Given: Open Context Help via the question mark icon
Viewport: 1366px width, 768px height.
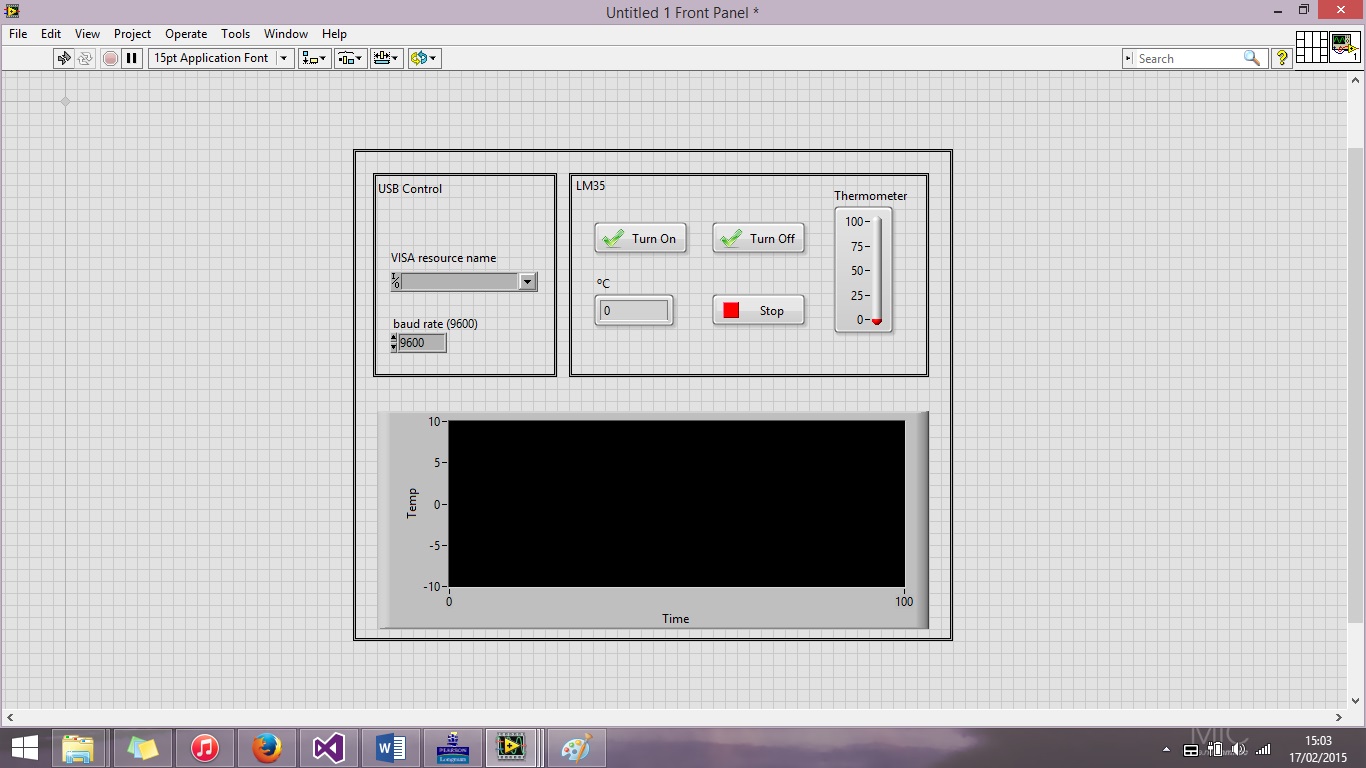Looking at the screenshot, I should tap(1282, 58).
